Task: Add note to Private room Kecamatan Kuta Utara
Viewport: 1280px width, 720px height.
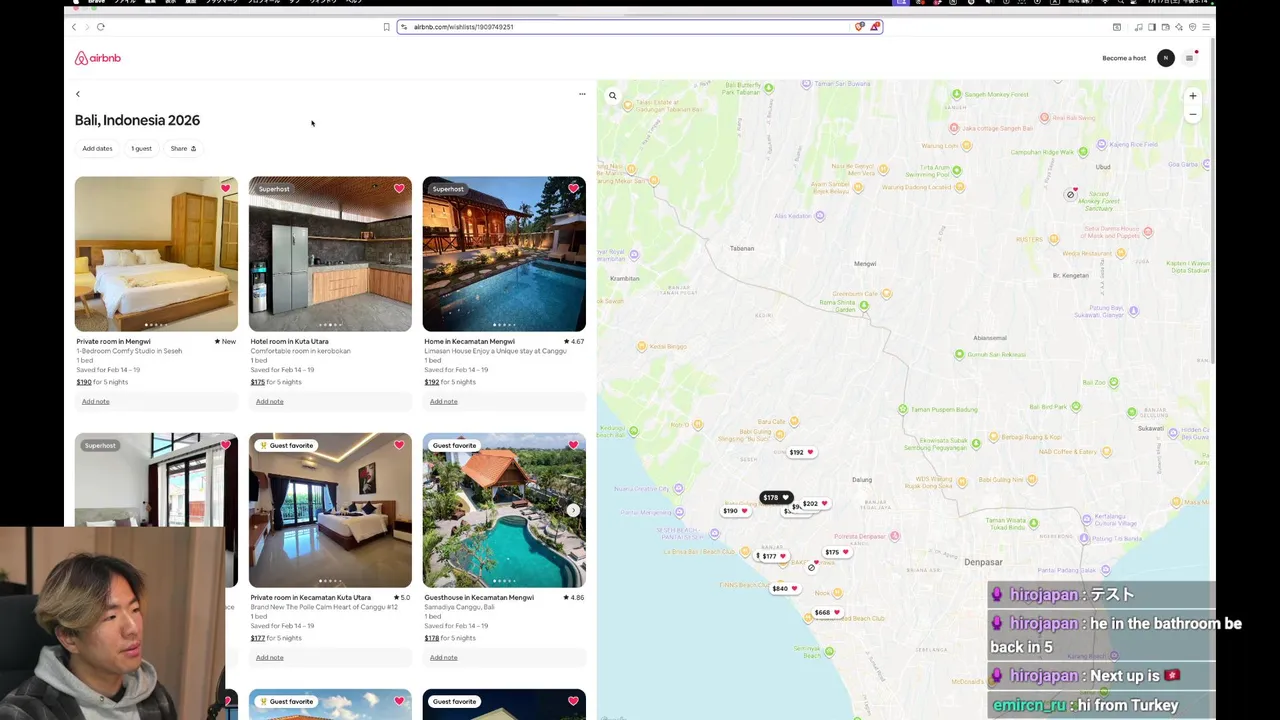Action: (270, 657)
